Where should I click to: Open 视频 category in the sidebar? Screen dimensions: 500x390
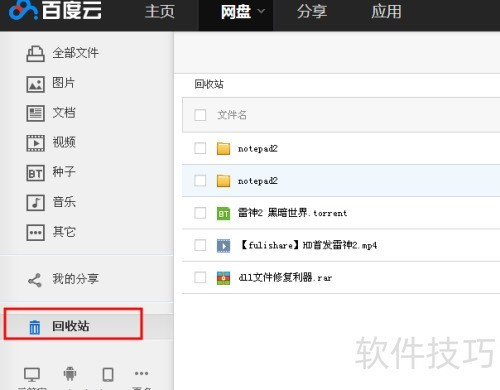[x=64, y=142]
